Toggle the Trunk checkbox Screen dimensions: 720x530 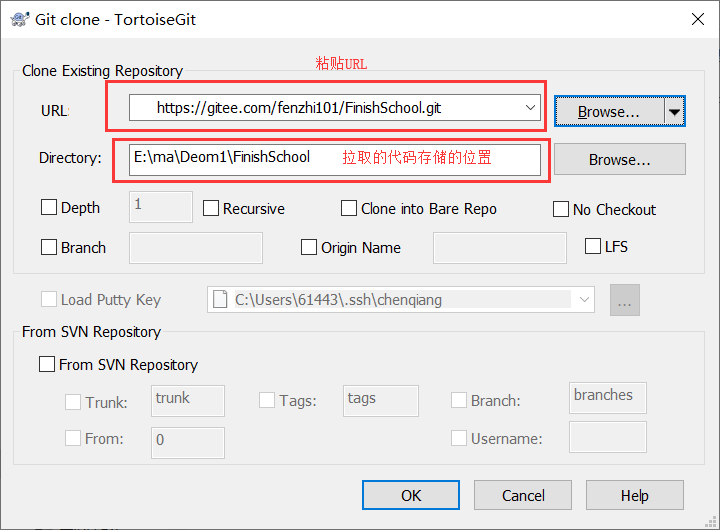tap(73, 402)
